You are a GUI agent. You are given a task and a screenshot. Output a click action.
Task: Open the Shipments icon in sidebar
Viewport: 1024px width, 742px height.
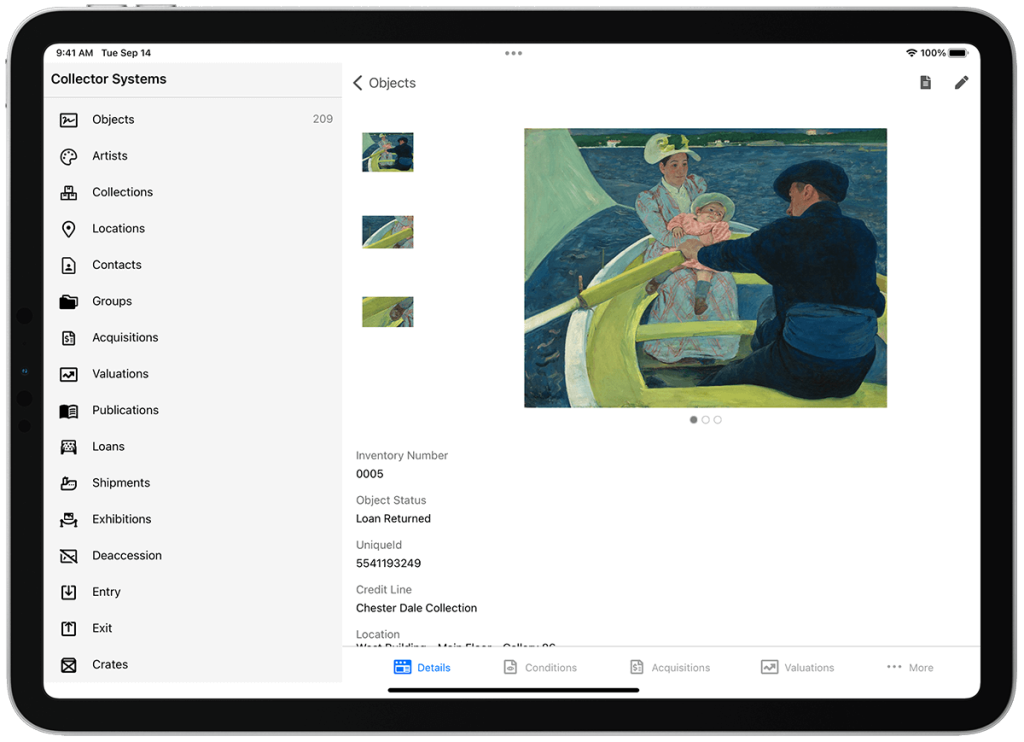(68, 483)
